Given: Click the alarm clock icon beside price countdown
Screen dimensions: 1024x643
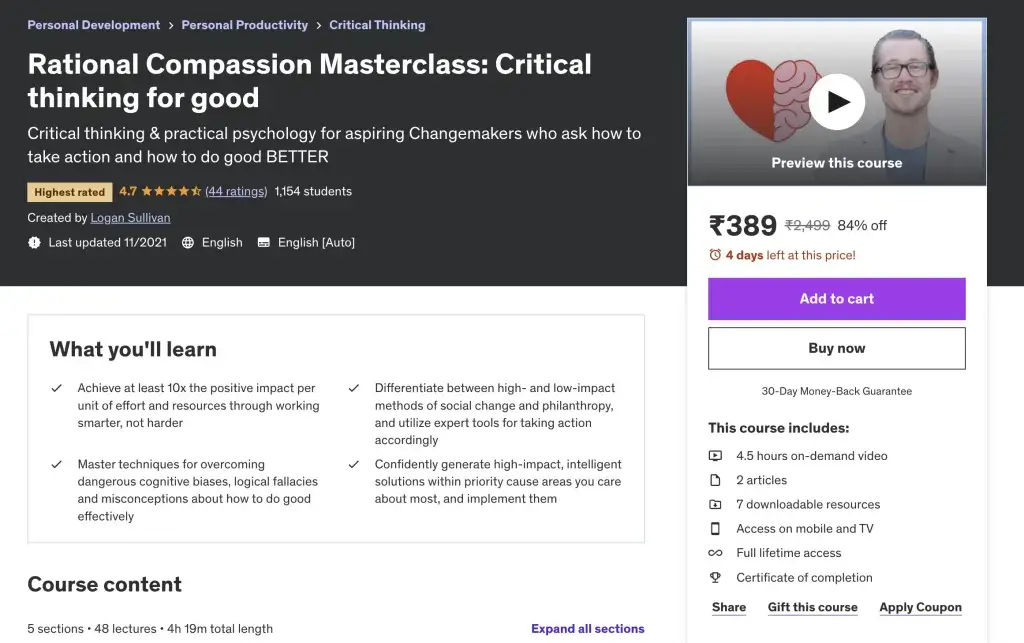Looking at the screenshot, I should [x=715, y=255].
